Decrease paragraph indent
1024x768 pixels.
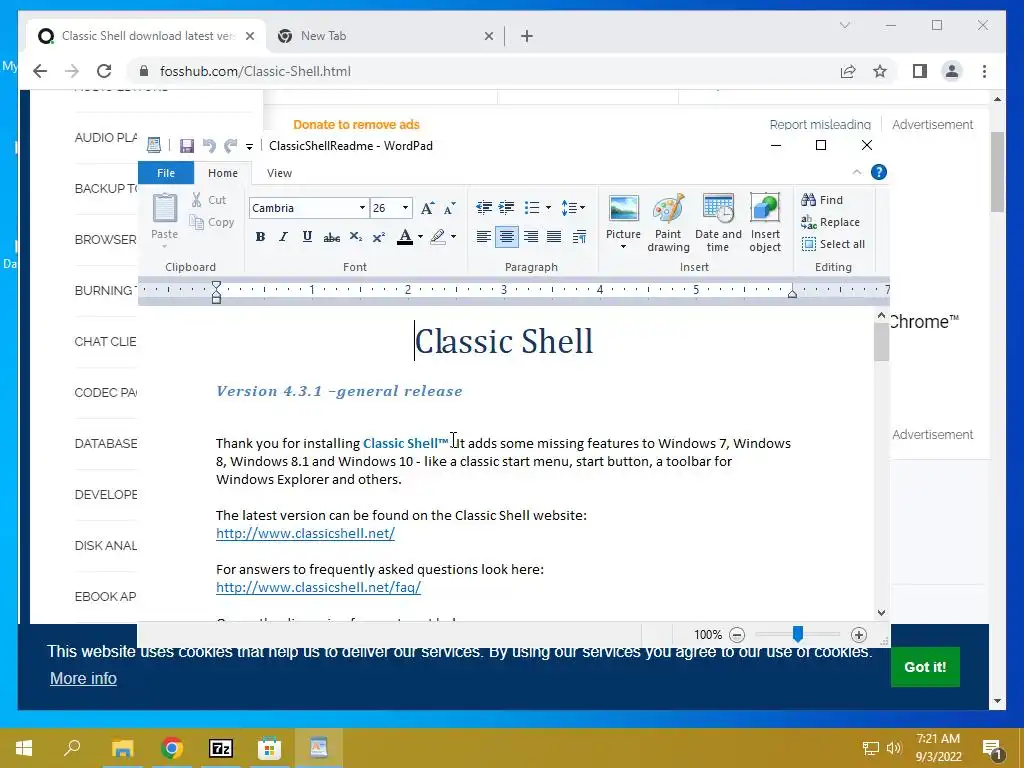[x=484, y=208]
